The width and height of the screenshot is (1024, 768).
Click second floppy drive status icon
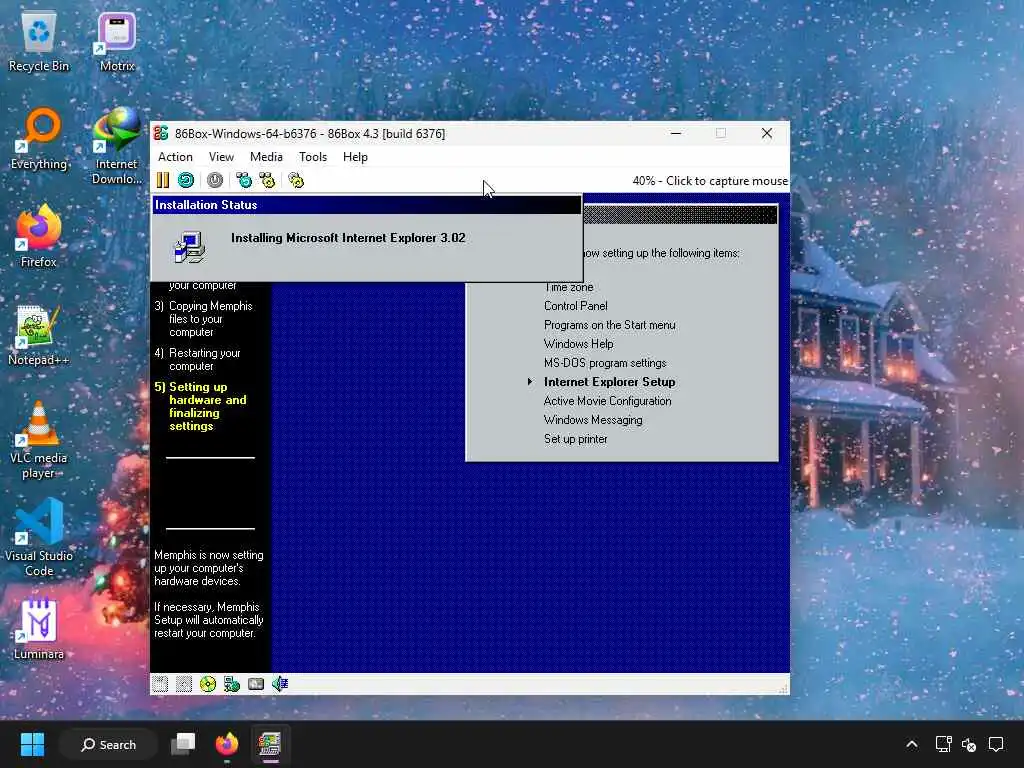pos(184,684)
